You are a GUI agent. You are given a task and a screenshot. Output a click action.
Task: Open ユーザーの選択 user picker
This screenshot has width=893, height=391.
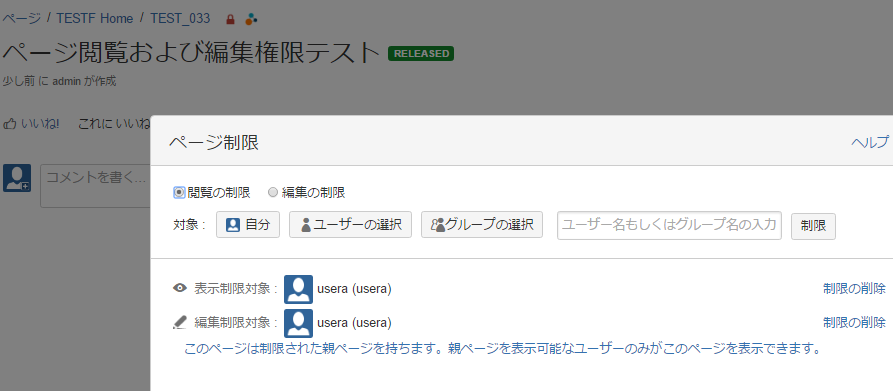350,225
